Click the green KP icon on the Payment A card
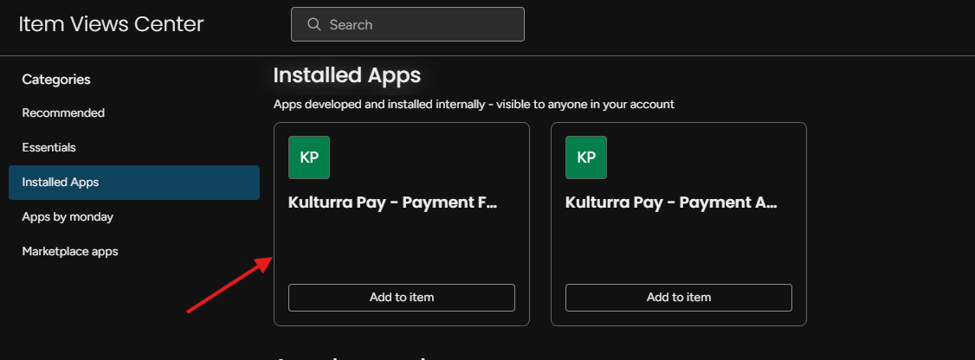The width and height of the screenshot is (975, 360). [586, 158]
